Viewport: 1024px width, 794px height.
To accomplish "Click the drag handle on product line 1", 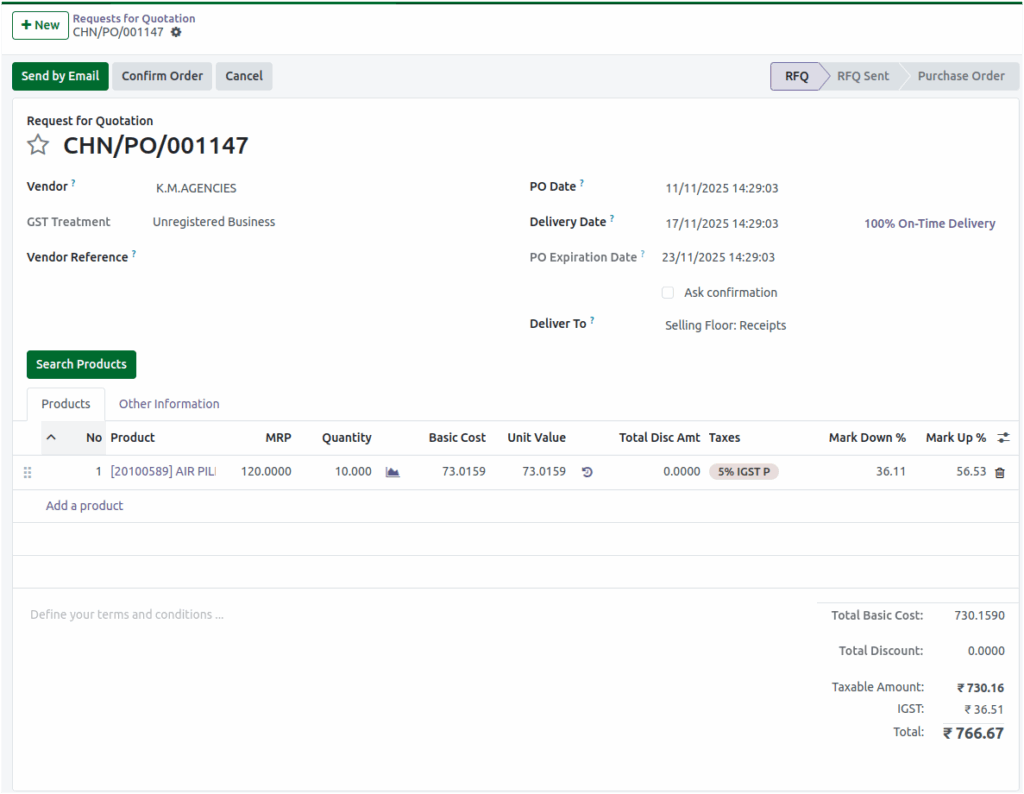I will (x=27, y=471).
